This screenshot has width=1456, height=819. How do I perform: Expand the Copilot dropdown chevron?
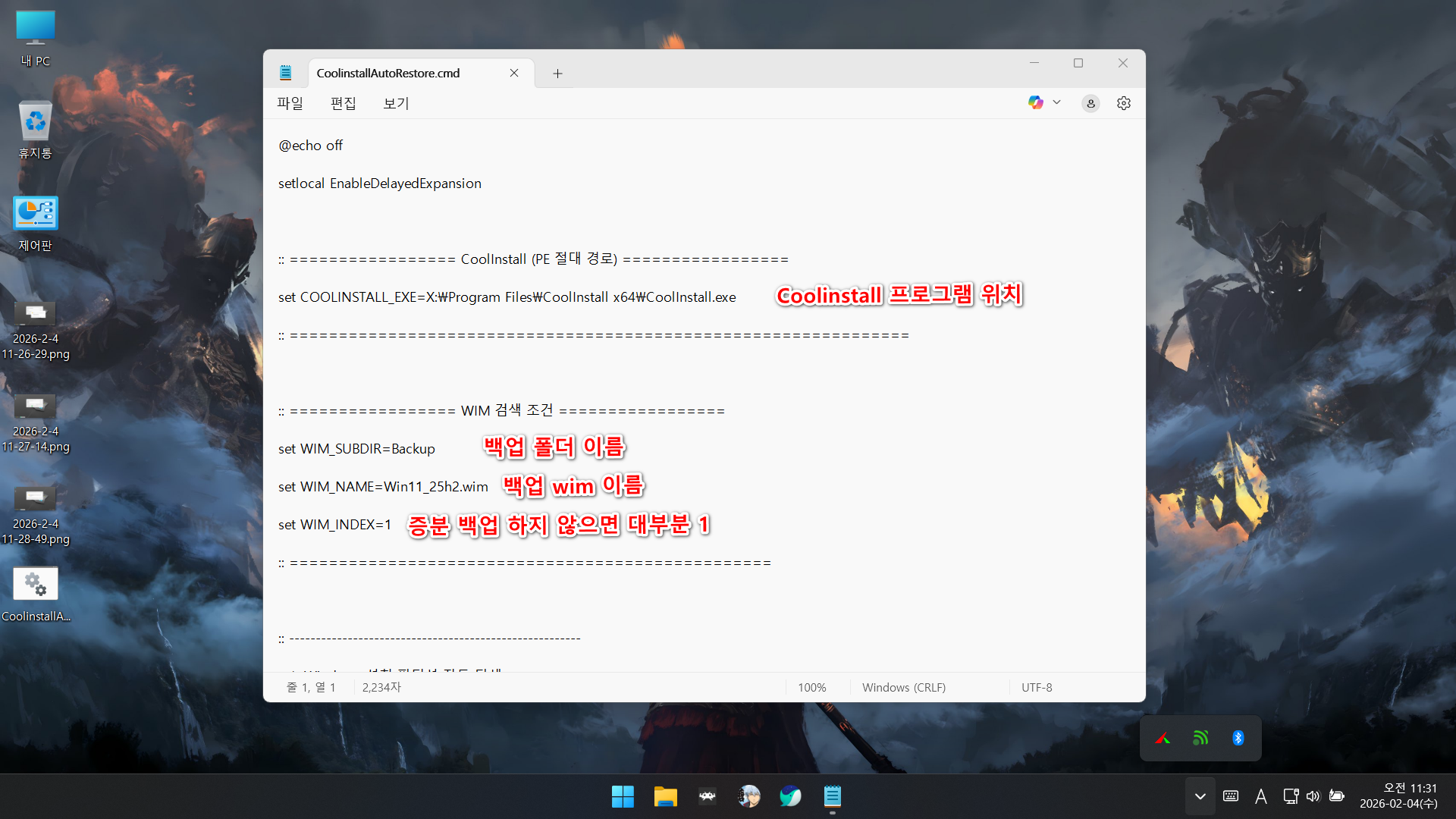tap(1056, 102)
